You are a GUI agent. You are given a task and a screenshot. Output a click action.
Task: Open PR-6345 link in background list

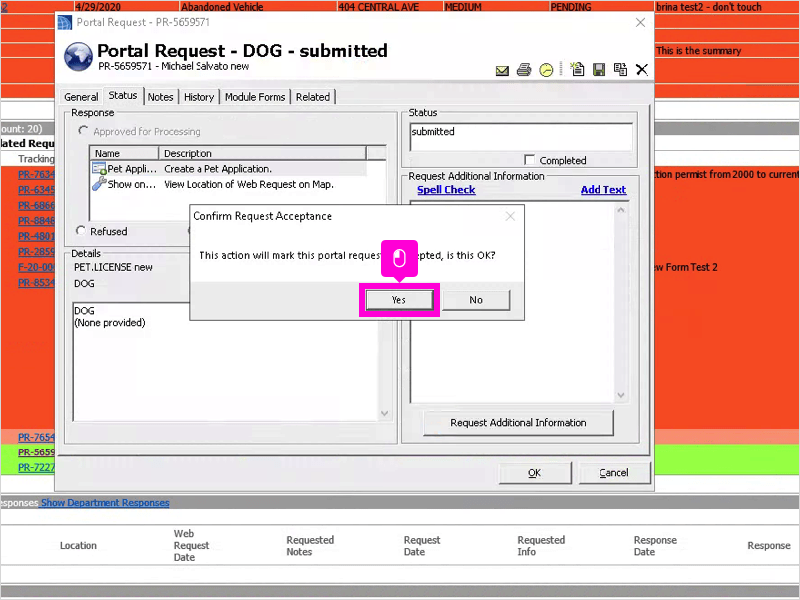[x=36, y=190]
